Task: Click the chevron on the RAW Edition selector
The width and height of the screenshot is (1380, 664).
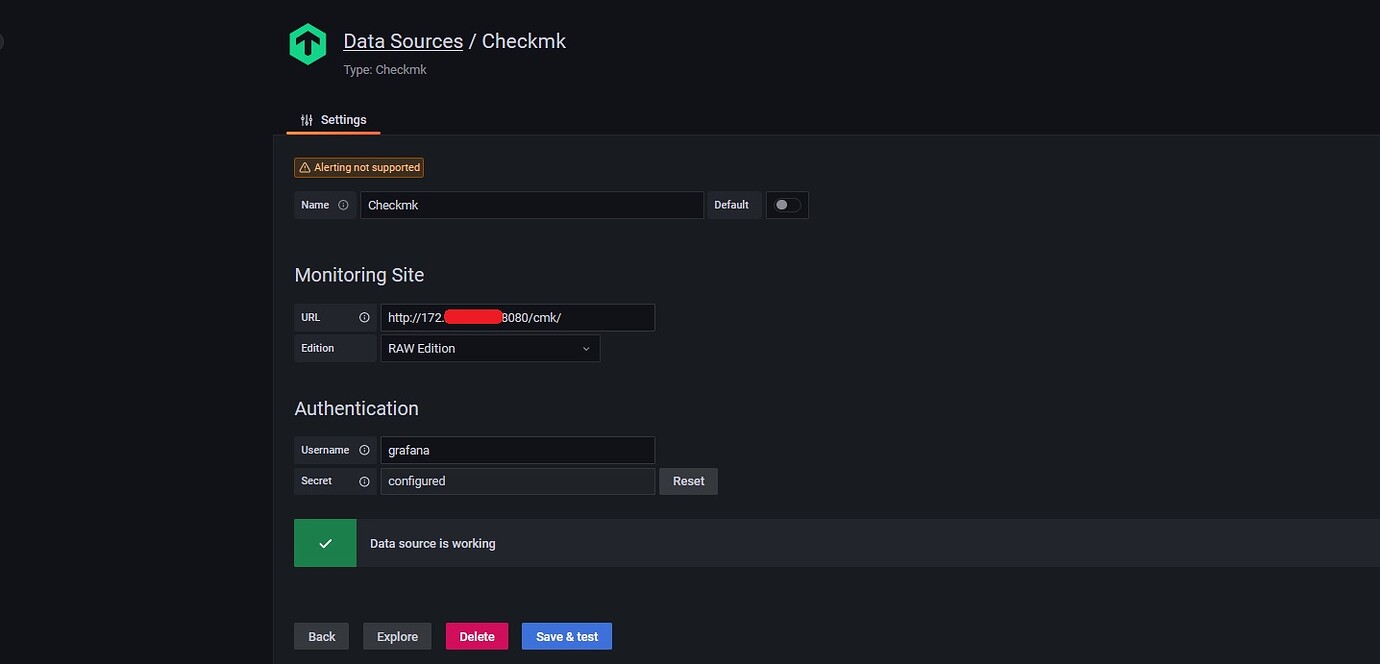Action: point(586,348)
